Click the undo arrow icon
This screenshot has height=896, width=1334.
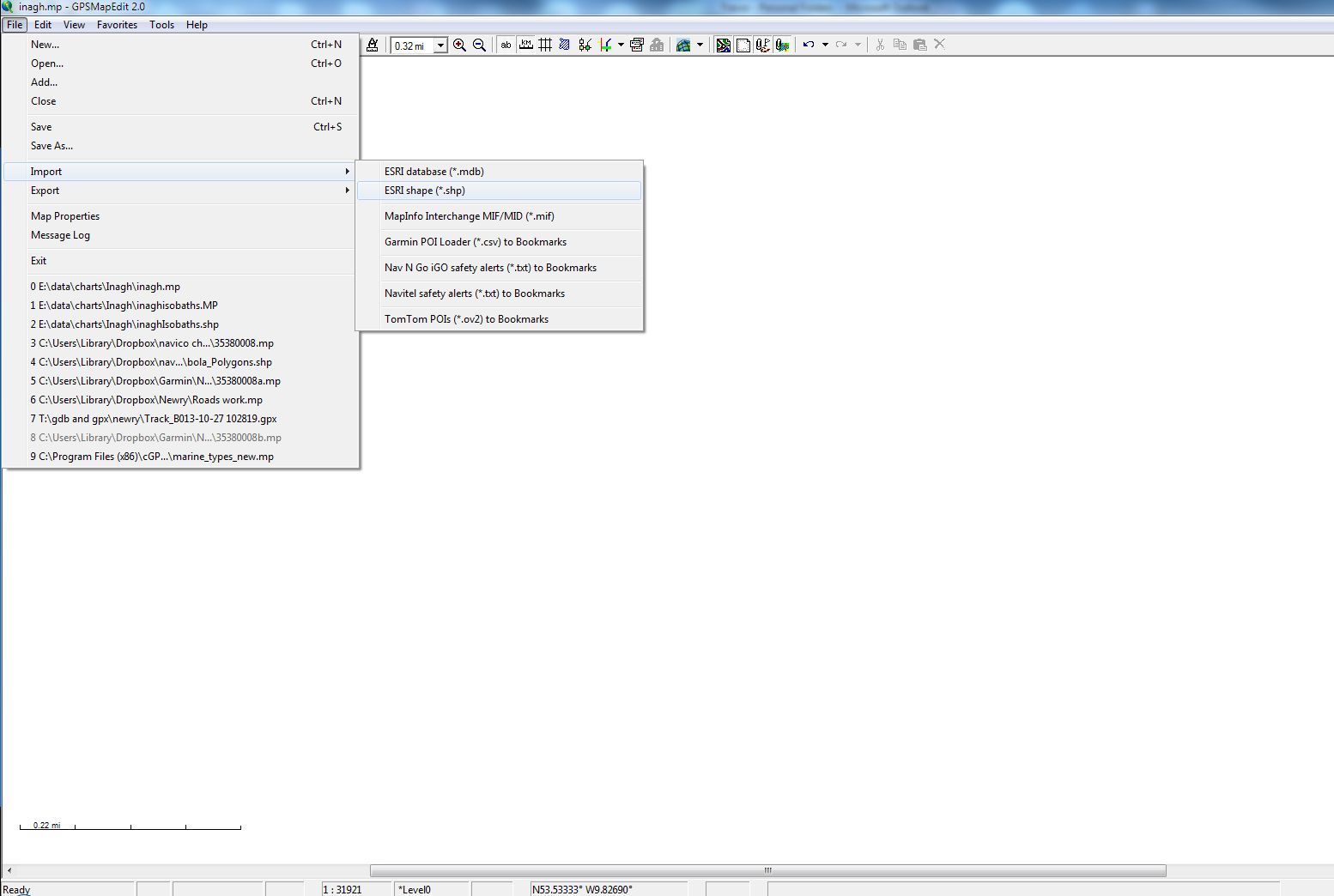[809, 45]
